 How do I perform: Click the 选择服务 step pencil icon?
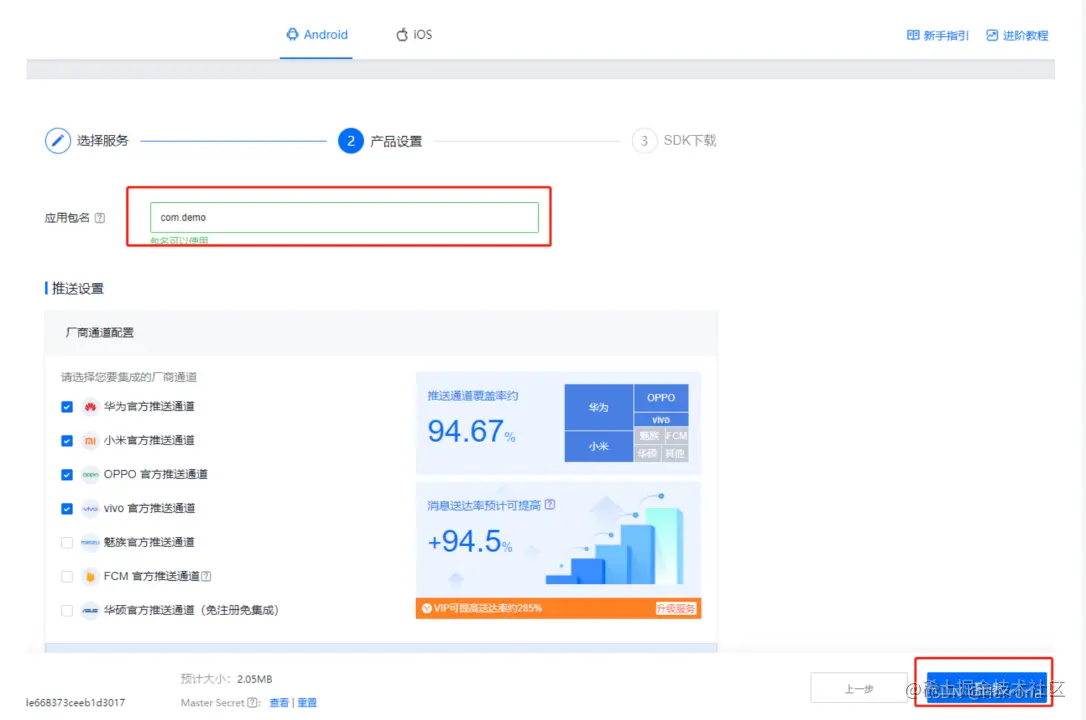coord(57,141)
